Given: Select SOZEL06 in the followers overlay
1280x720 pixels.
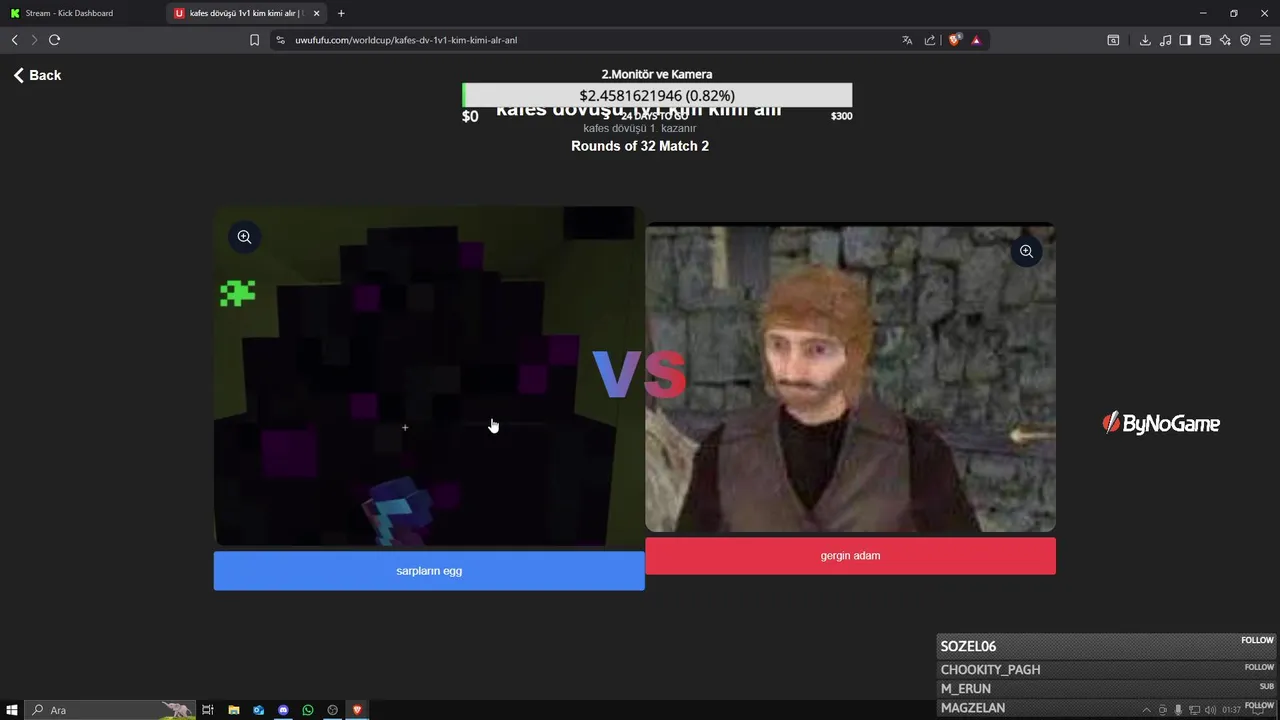Looking at the screenshot, I should tap(1107, 646).
